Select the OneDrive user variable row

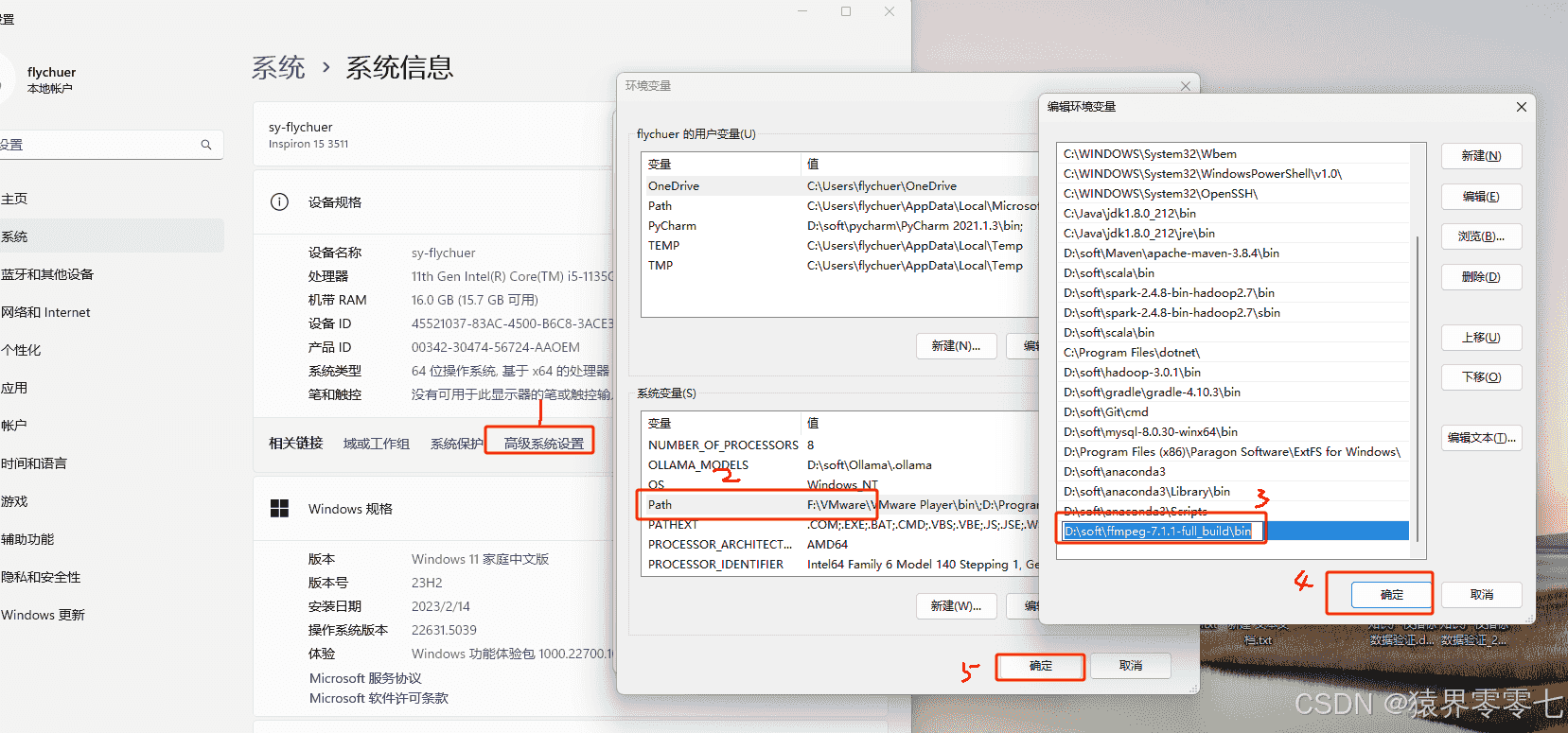coord(840,186)
